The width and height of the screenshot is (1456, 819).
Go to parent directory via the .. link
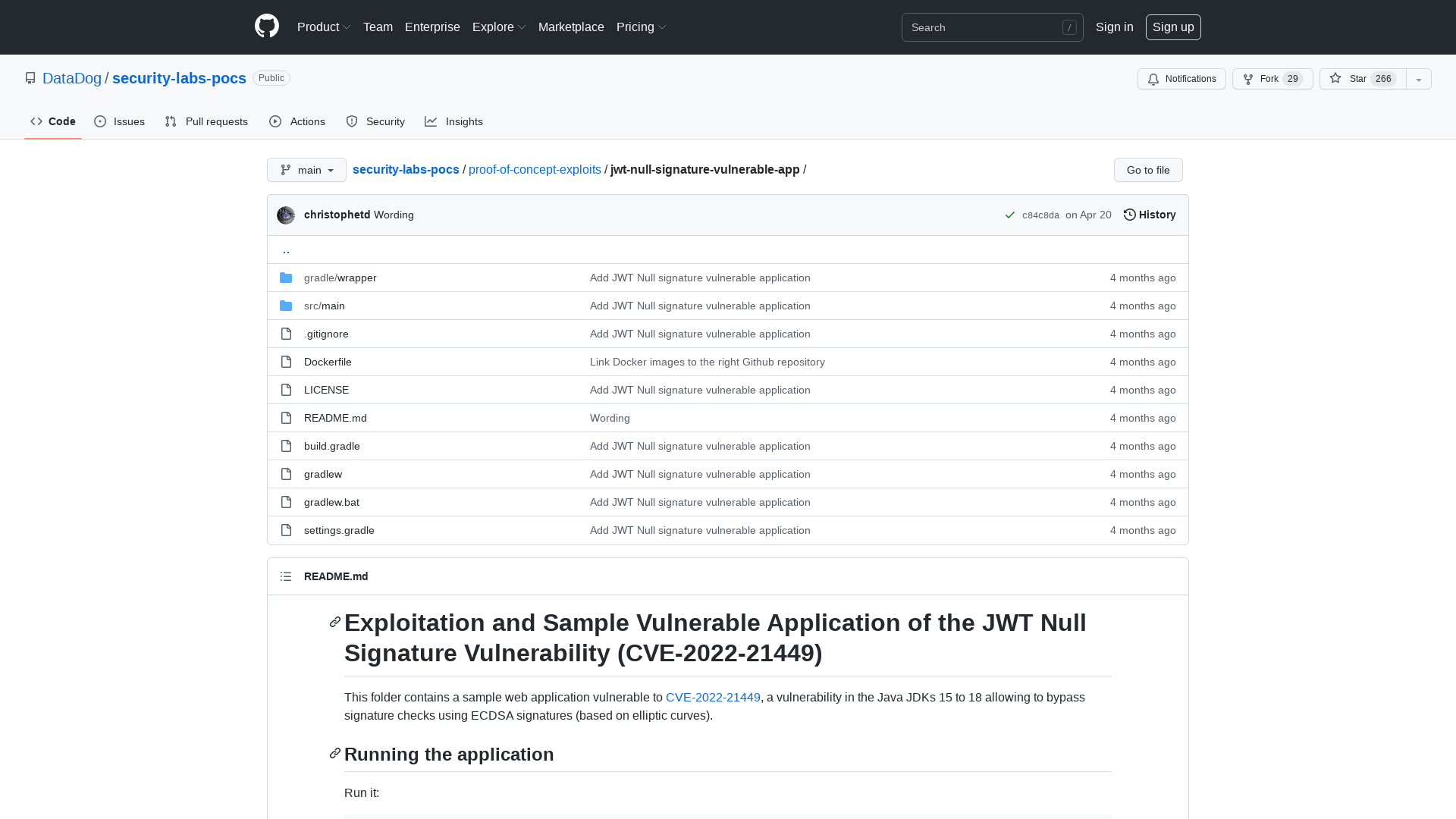click(286, 249)
